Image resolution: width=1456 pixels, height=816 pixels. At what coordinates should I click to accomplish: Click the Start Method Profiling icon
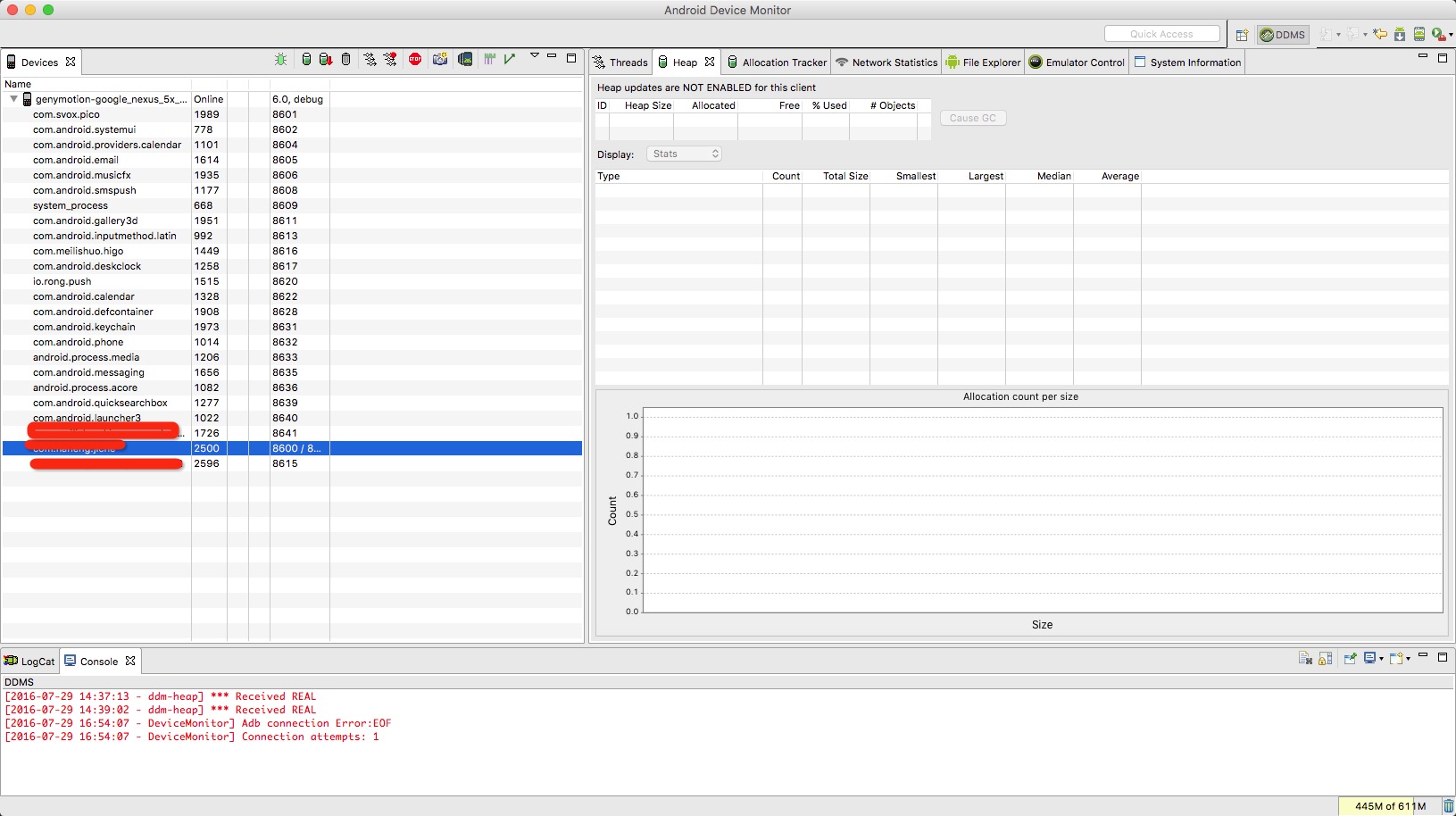391,60
